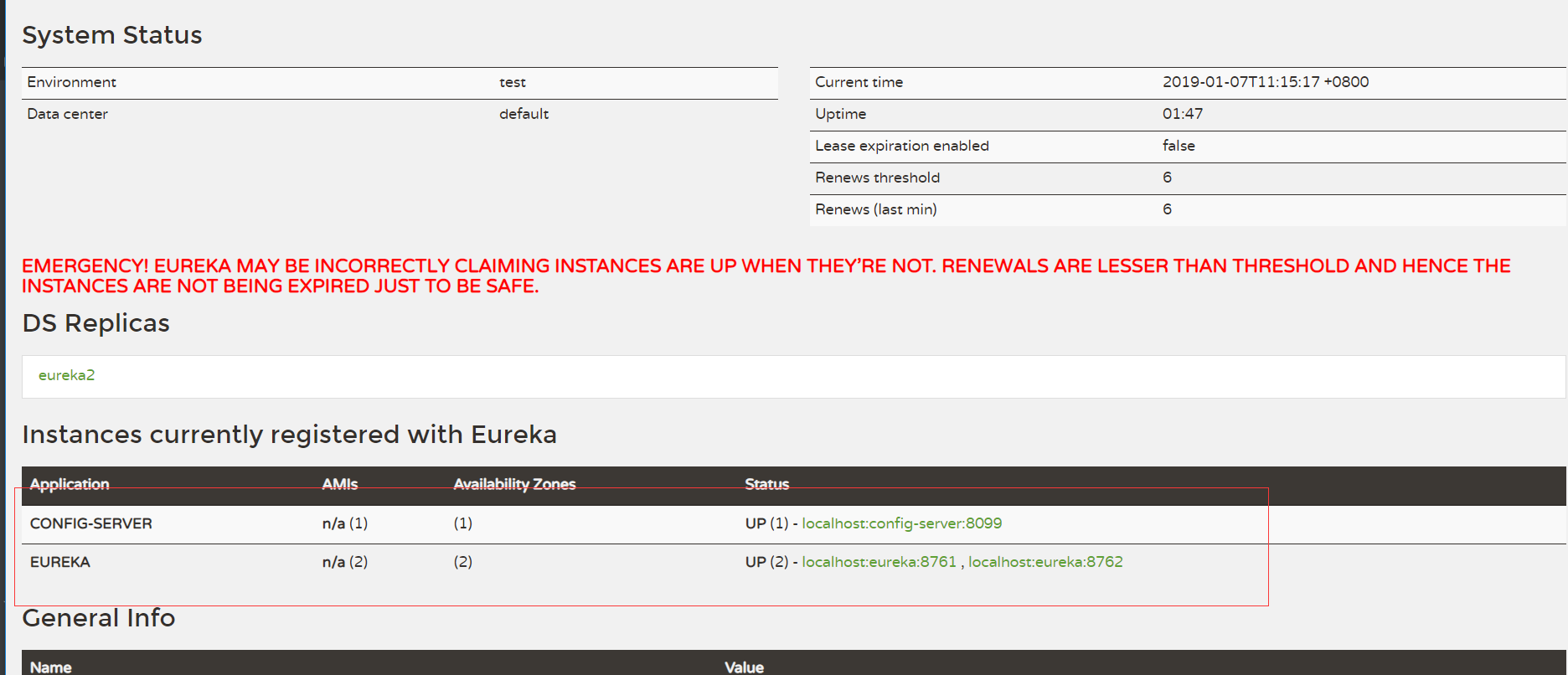Viewport: 1568px width, 675px height.
Task: Select the uptime value 01:47
Action: point(1183,114)
